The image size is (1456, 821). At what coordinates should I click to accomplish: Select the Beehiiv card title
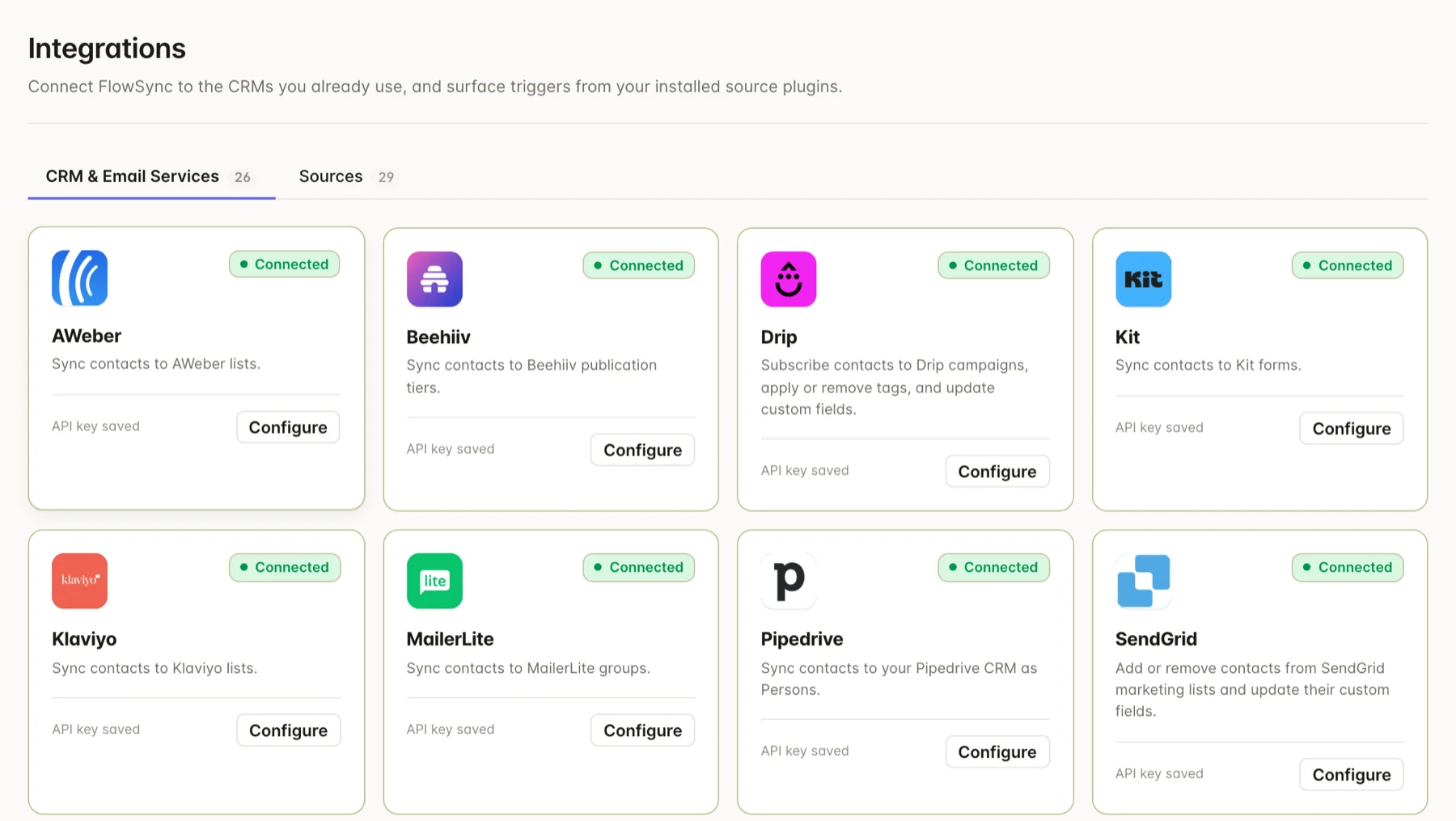point(438,337)
